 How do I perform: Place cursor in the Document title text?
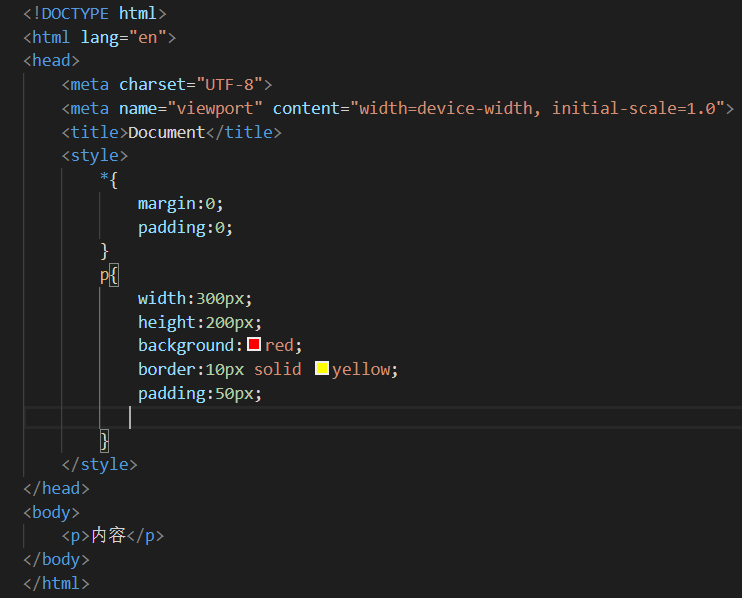coord(166,132)
